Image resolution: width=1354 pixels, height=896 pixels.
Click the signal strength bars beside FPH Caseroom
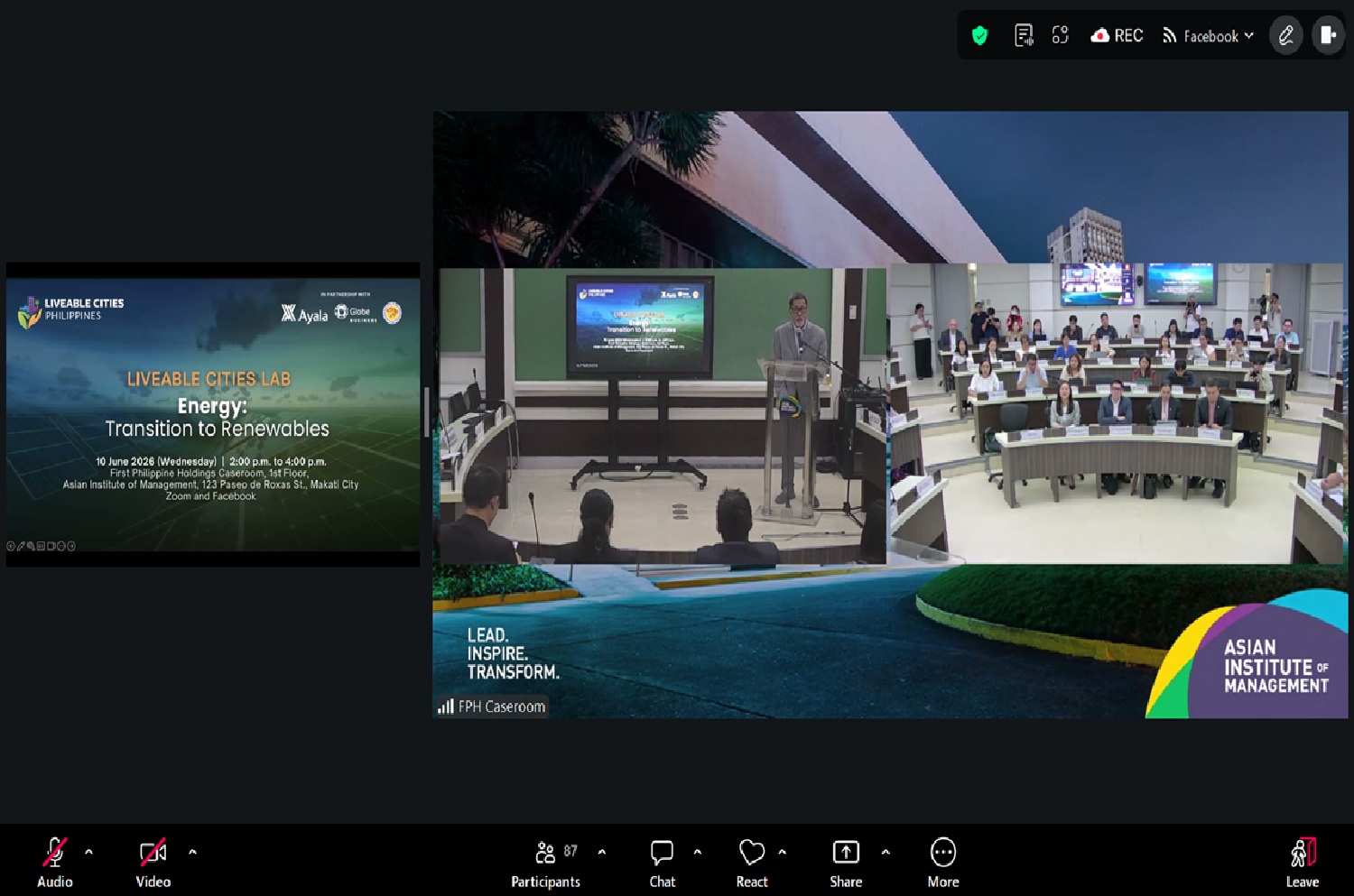(x=446, y=707)
